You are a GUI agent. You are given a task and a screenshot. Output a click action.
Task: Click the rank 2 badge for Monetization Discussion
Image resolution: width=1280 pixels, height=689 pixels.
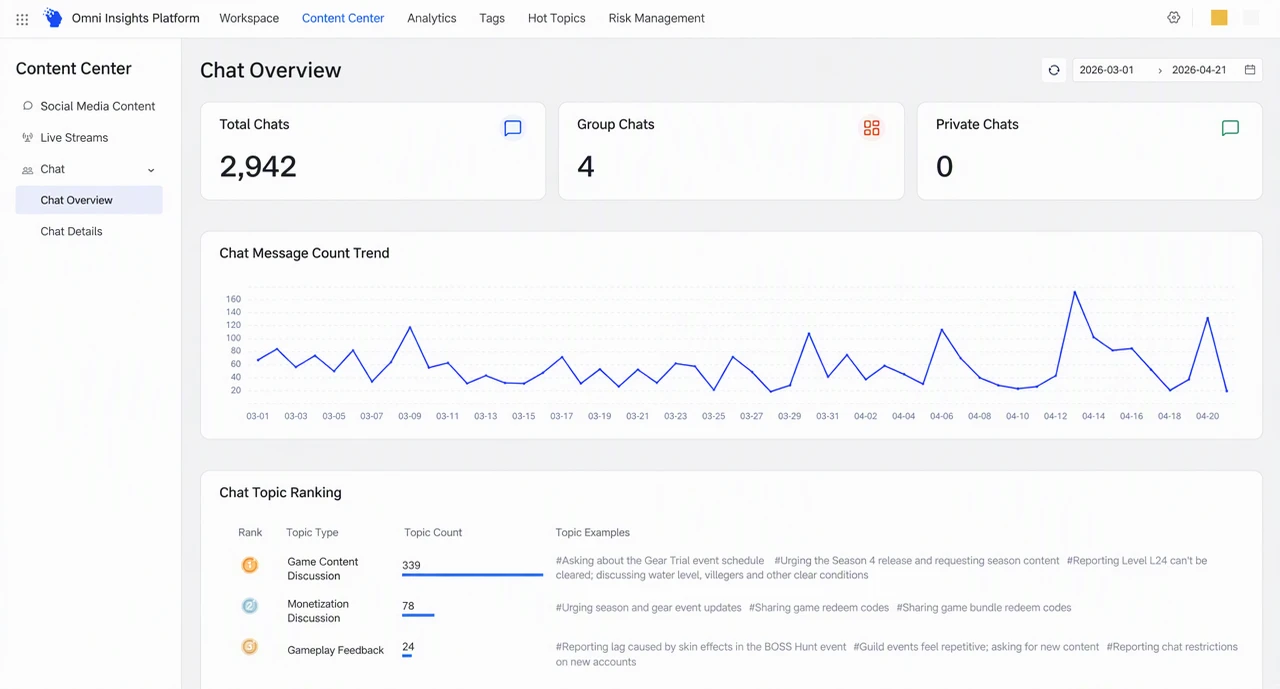point(250,606)
